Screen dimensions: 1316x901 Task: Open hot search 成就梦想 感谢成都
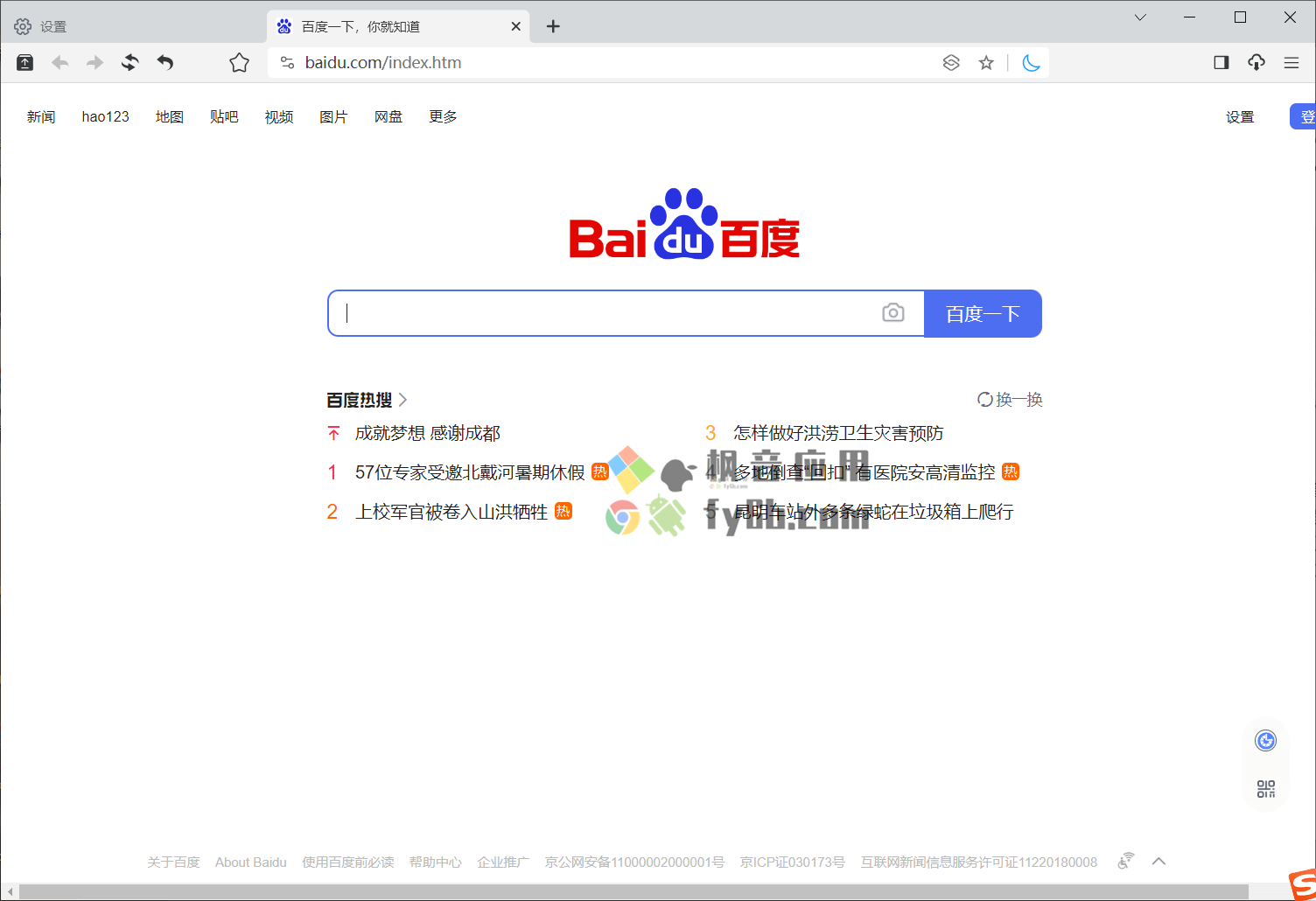point(428,433)
